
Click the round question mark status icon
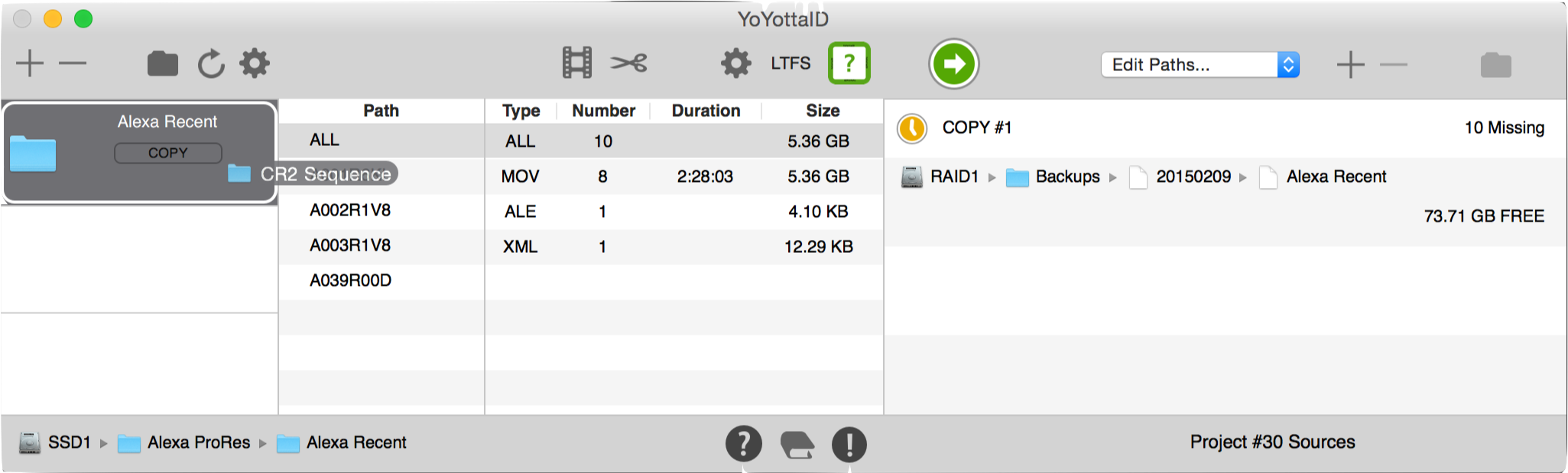click(x=744, y=444)
